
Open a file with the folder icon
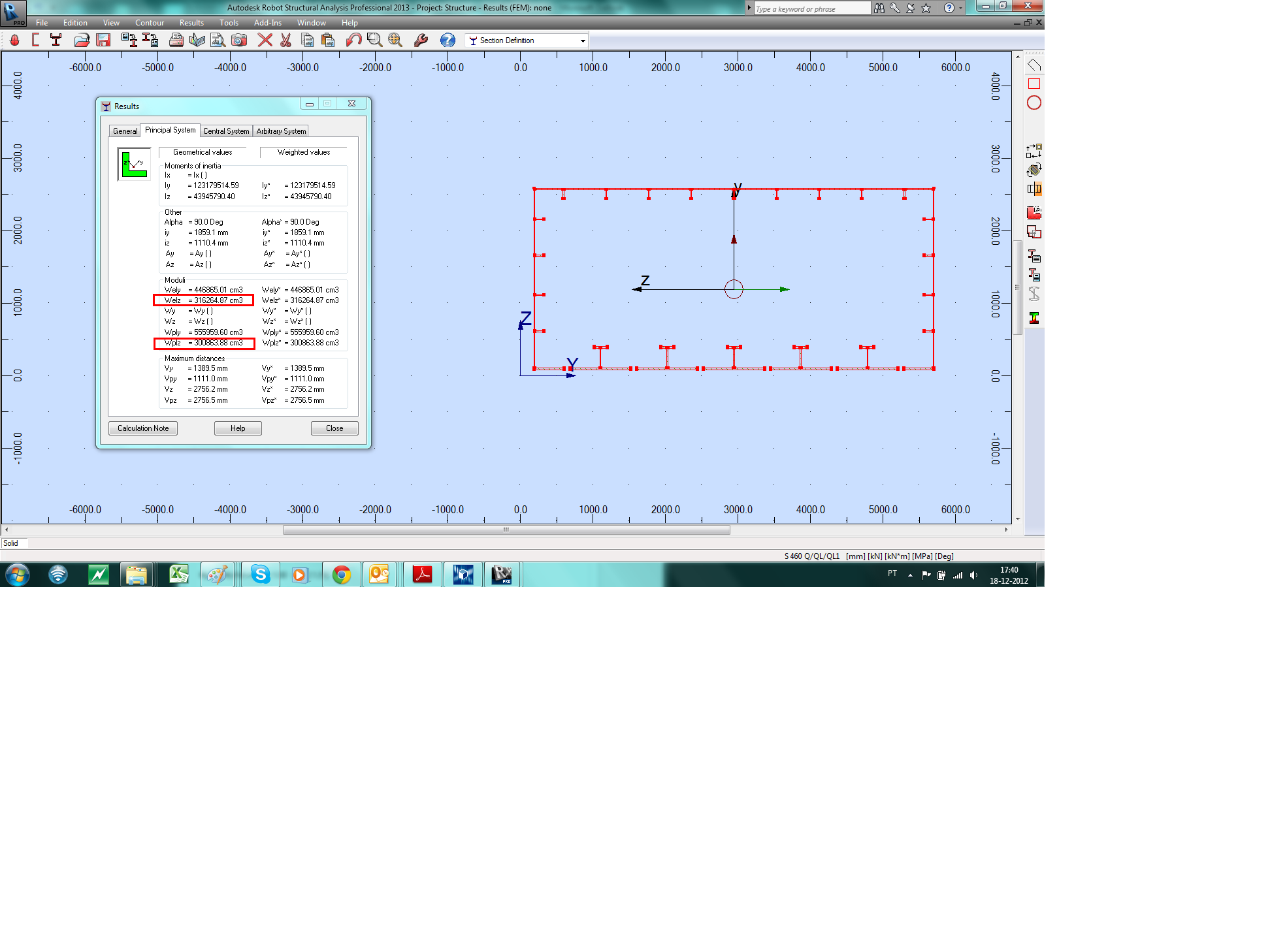tap(82, 40)
